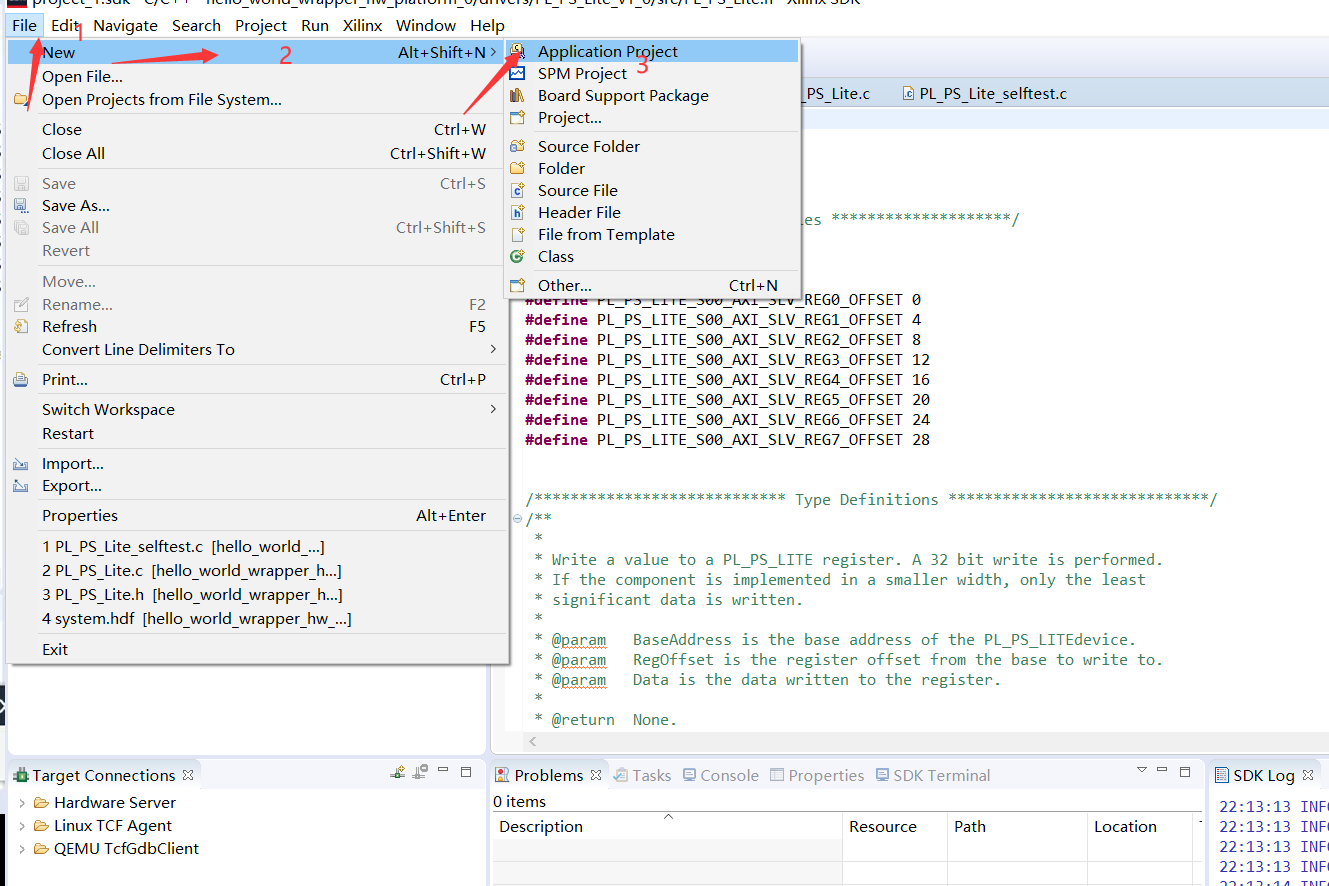Choose Application Project from the New submenu

(652, 51)
